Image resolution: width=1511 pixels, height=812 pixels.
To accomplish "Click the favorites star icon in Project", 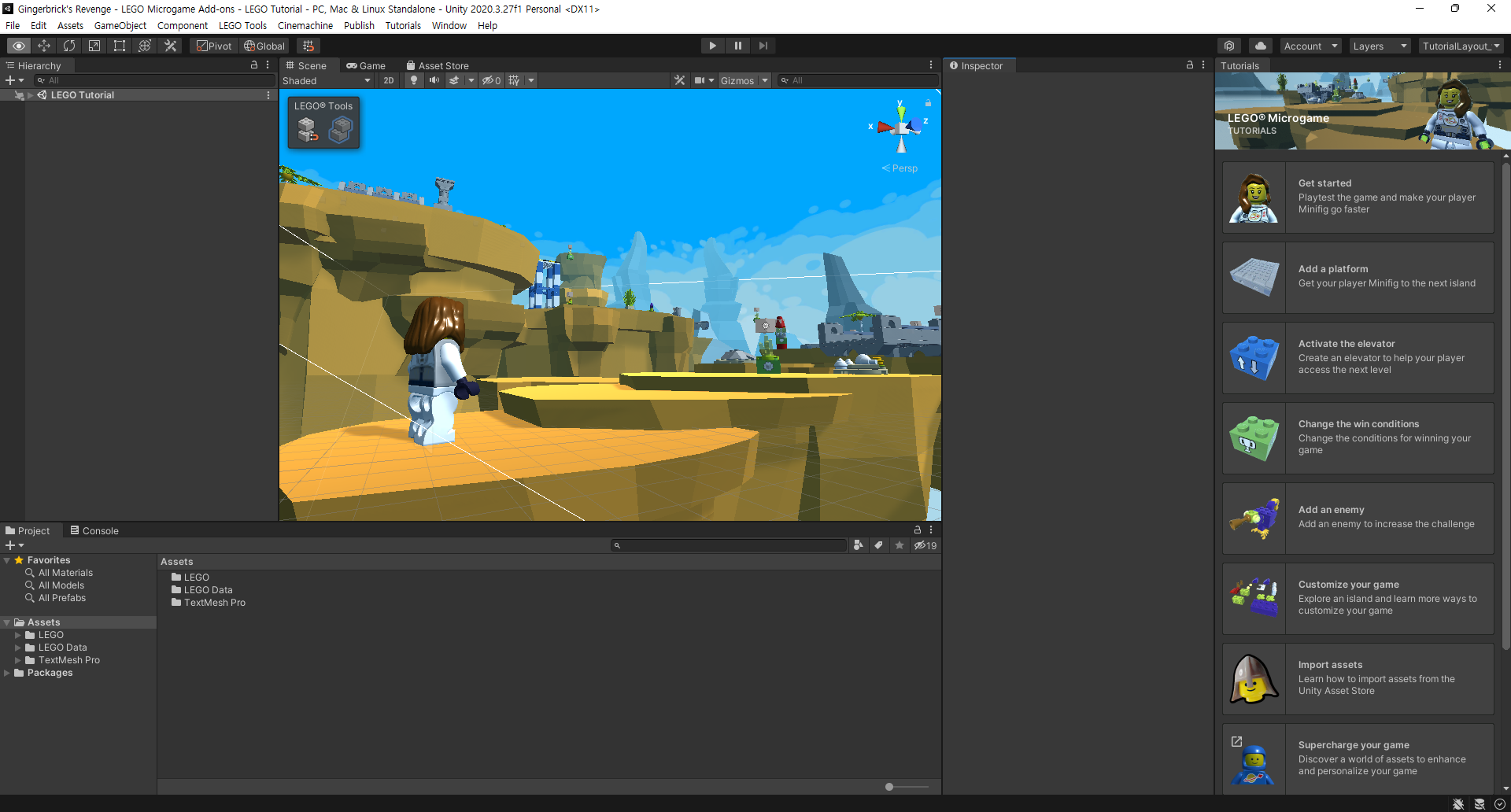I will tap(900, 545).
